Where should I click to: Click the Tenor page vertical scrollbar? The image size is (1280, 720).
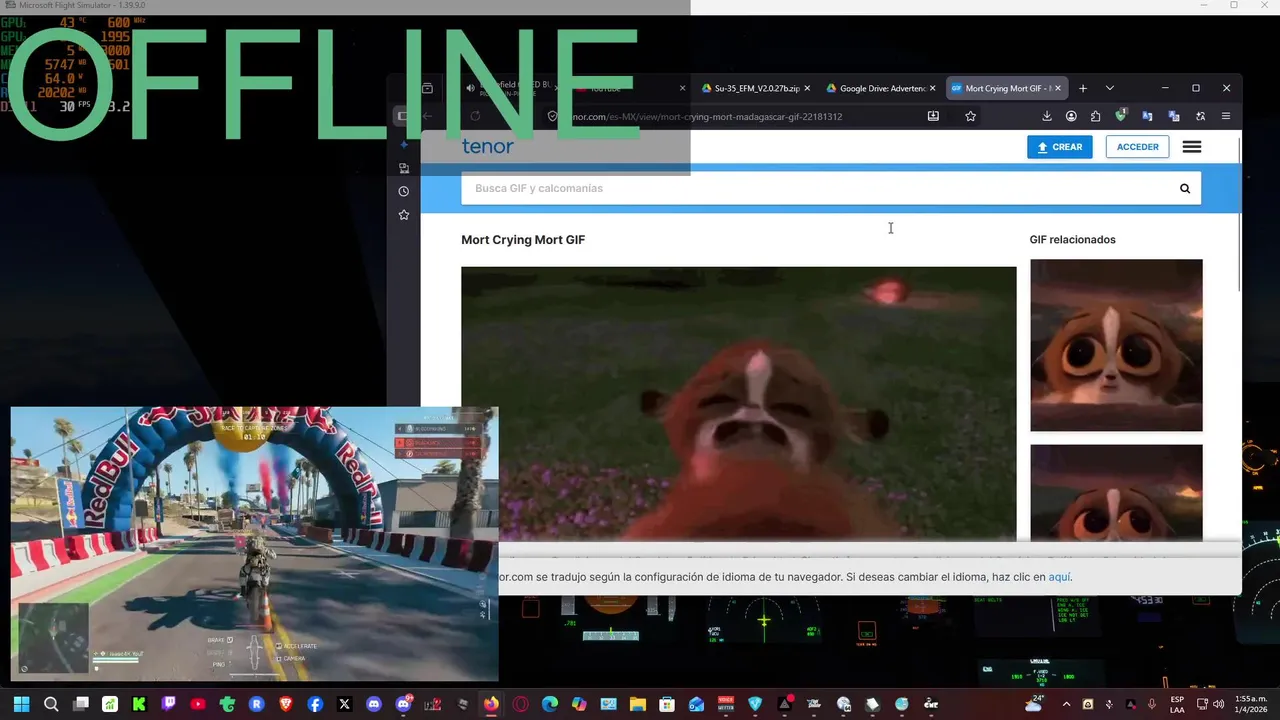(x=1238, y=213)
